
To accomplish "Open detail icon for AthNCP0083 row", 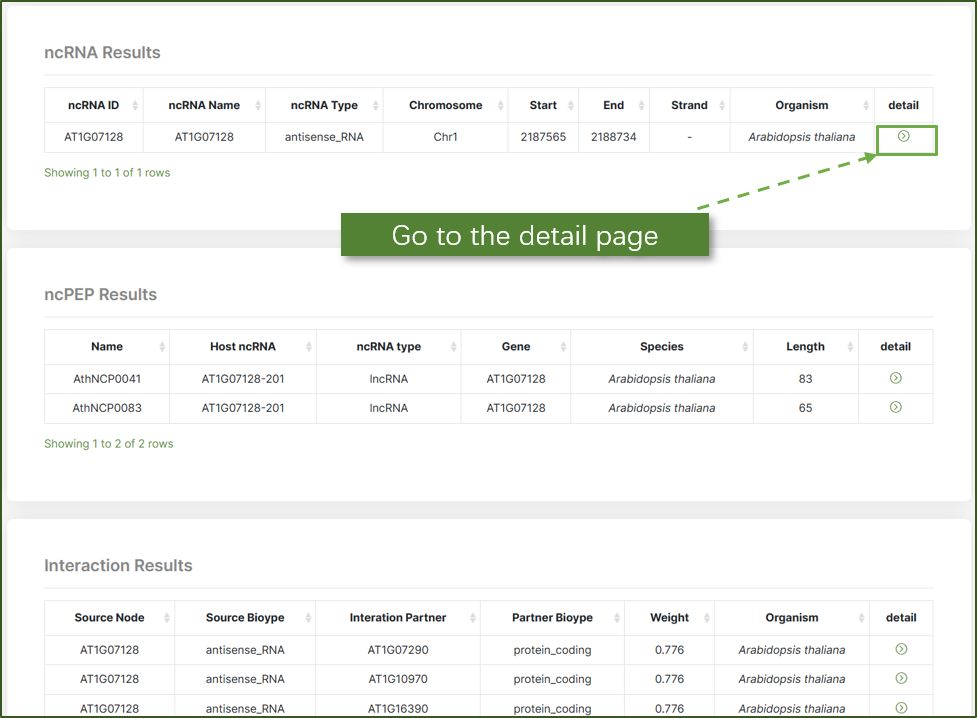I will (895, 407).
